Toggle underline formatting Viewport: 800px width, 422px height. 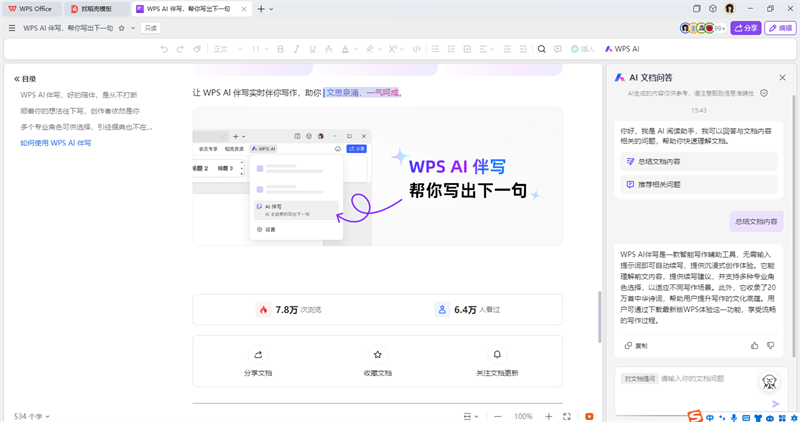point(312,49)
